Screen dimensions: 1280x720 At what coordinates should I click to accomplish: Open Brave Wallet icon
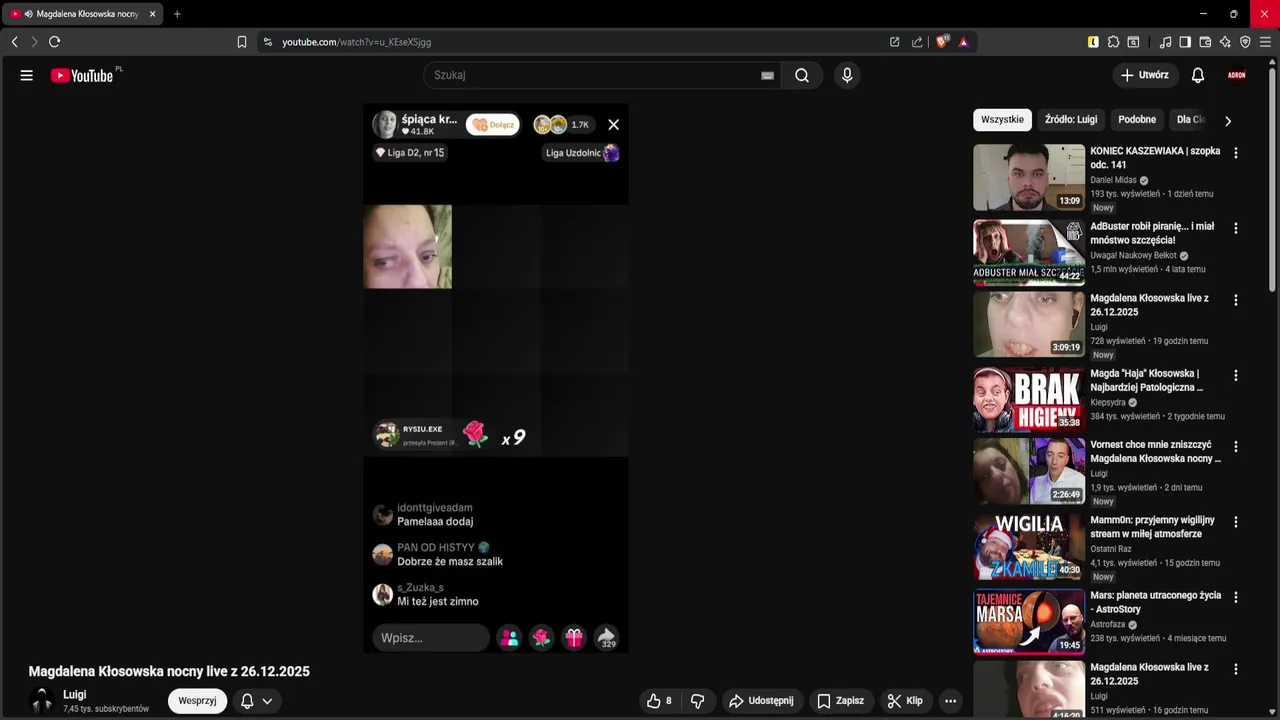pyautogui.click(x=1205, y=42)
